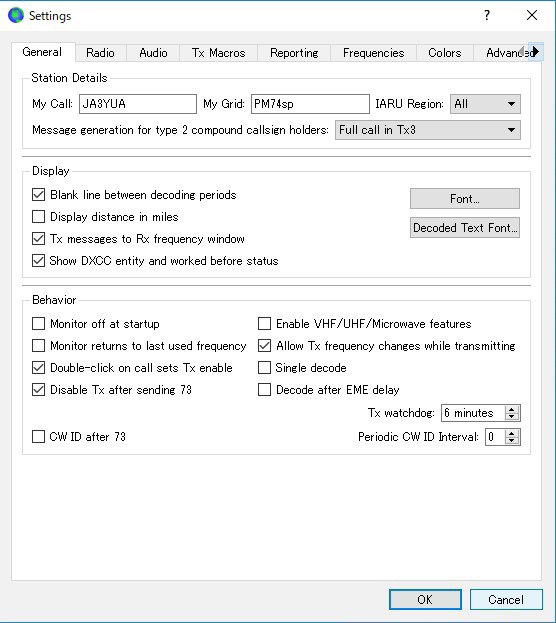Decrease Tx watchdog minutes with down arrow
The height and width of the screenshot is (623, 556).
(512, 417)
